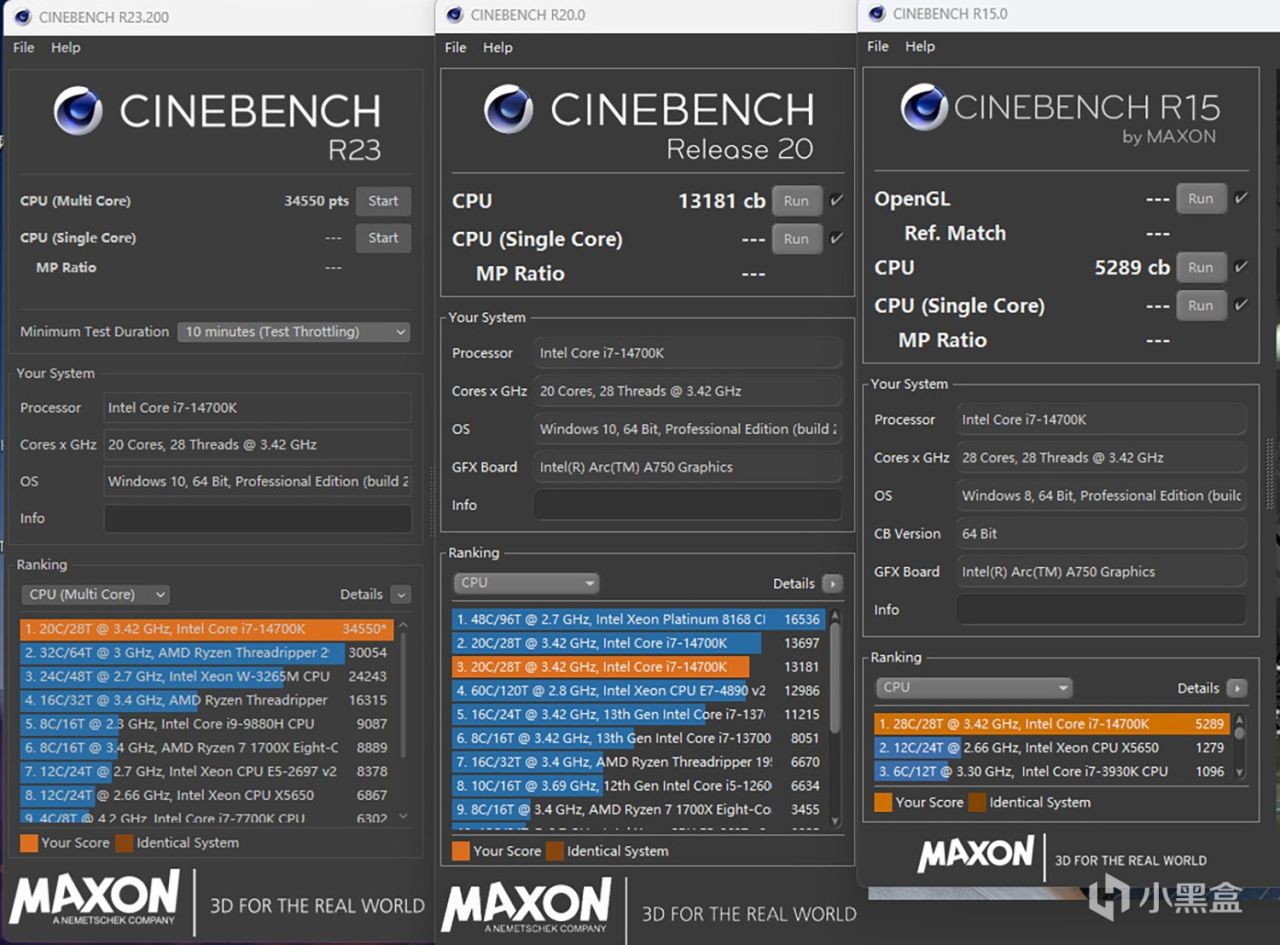The height and width of the screenshot is (945, 1280).
Task: Click the Cinebench R23.200 title bar app icon
Action: coord(22,17)
